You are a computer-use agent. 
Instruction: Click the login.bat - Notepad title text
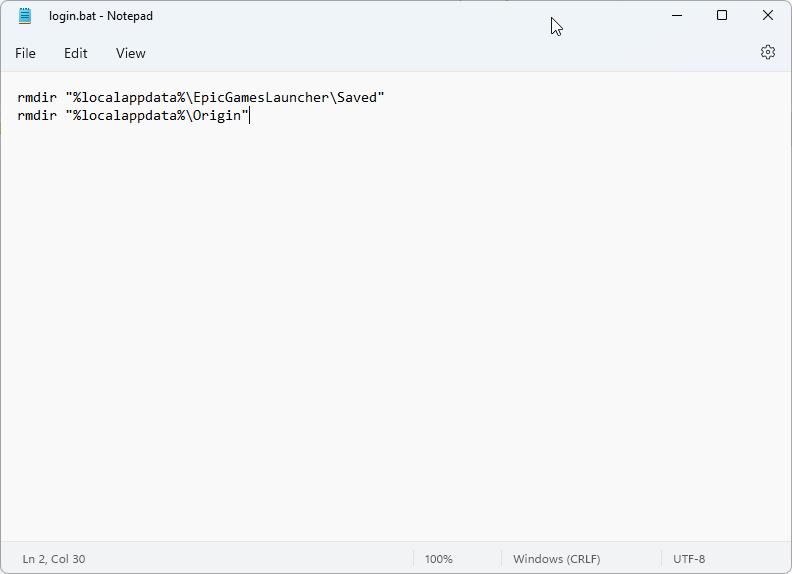101,16
